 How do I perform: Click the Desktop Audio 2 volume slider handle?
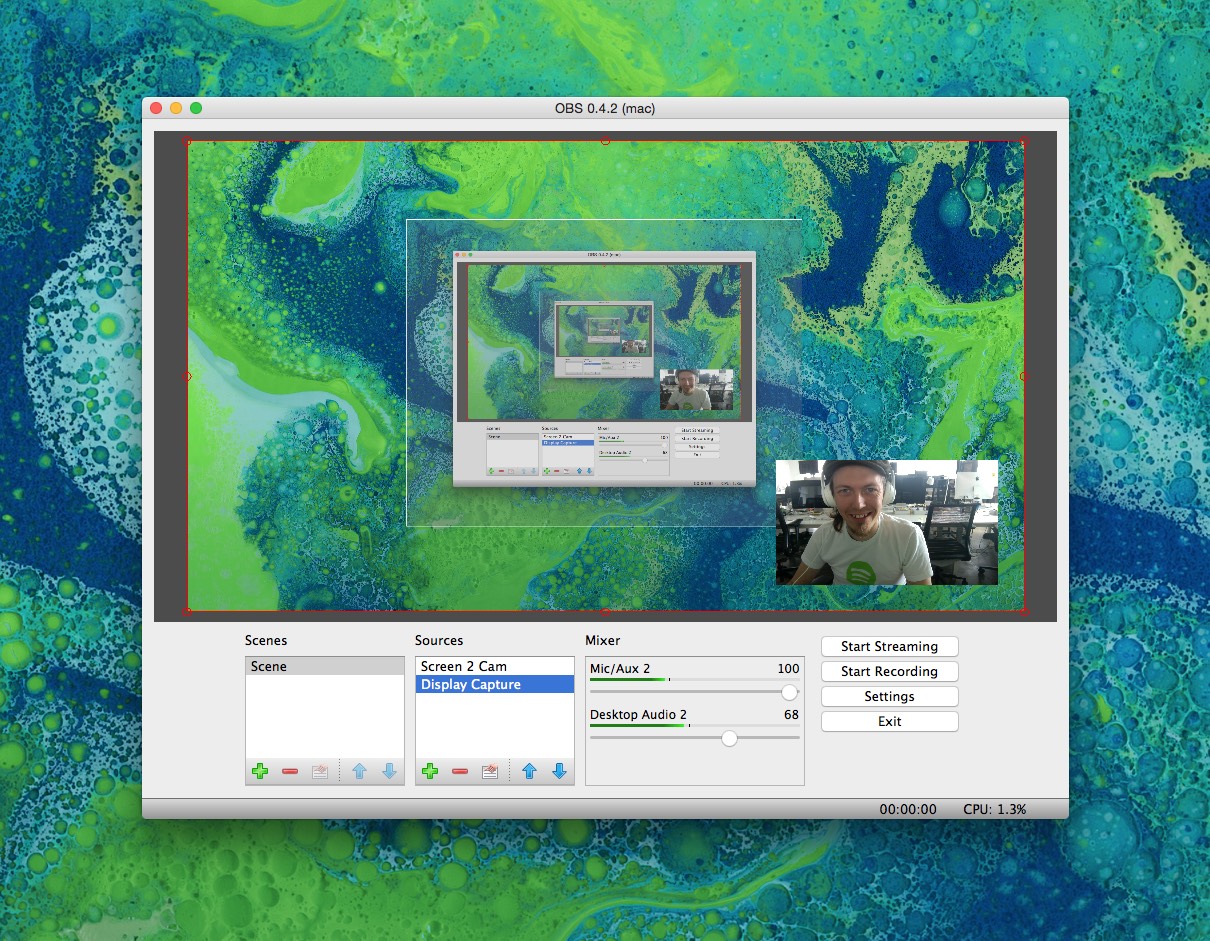[729, 738]
